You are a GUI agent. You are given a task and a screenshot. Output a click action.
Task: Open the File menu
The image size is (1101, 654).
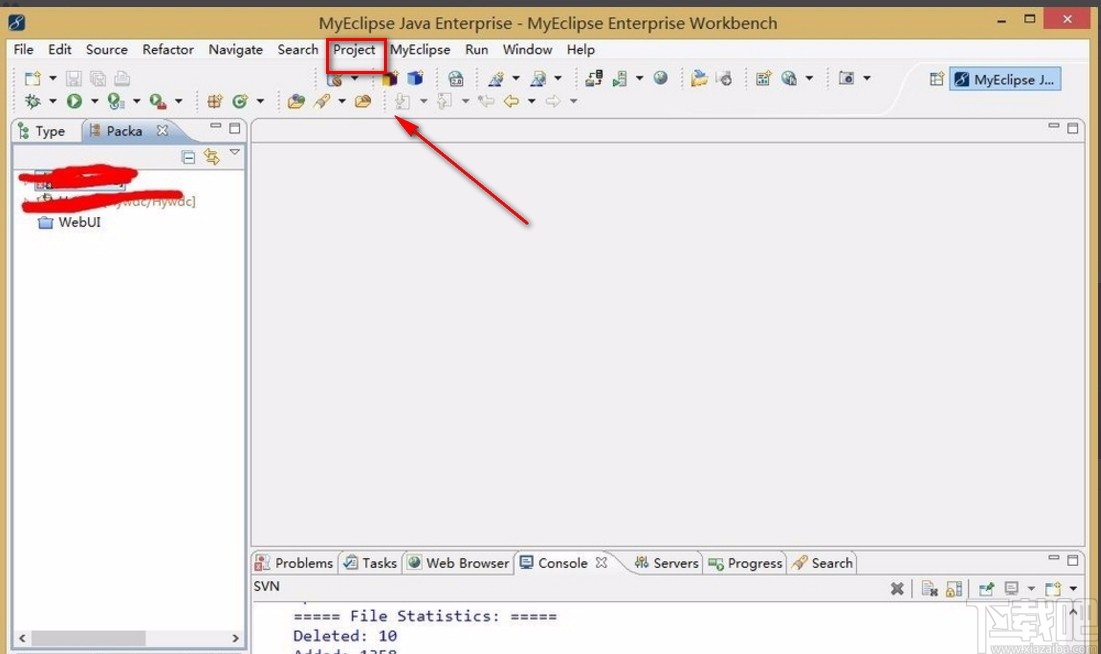(x=23, y=50)
